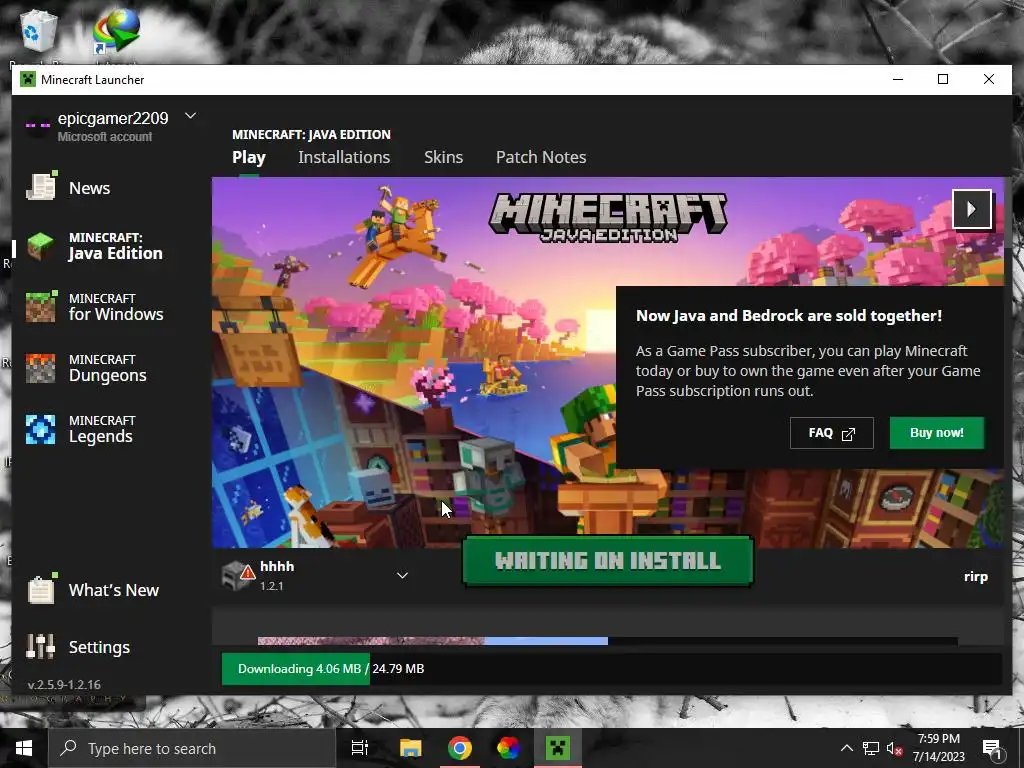
Task: Switch to the Play tab
Action: [x=249, y=157]
